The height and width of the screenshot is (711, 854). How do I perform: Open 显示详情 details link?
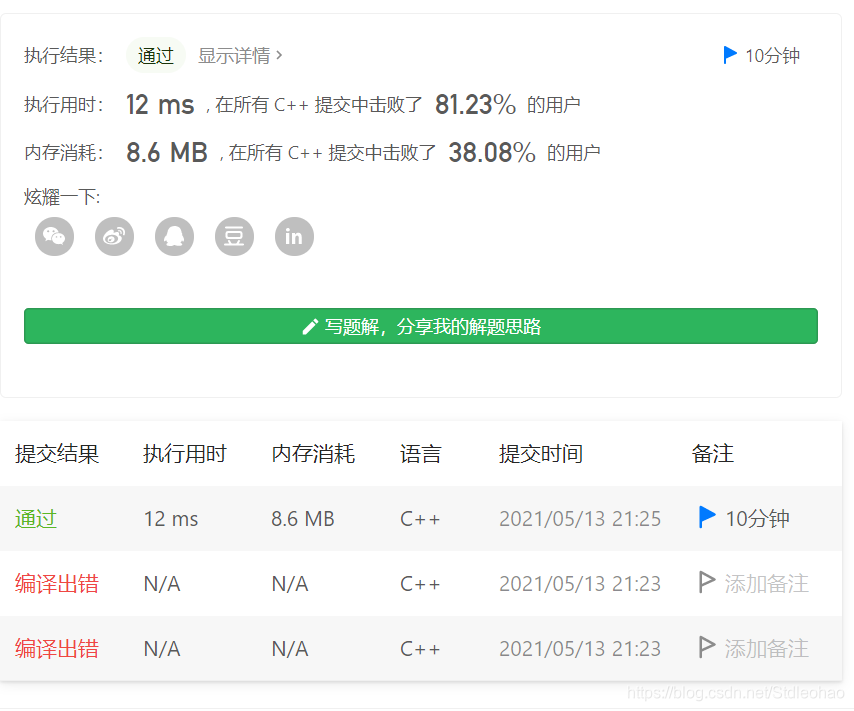[x=234, y=56]
